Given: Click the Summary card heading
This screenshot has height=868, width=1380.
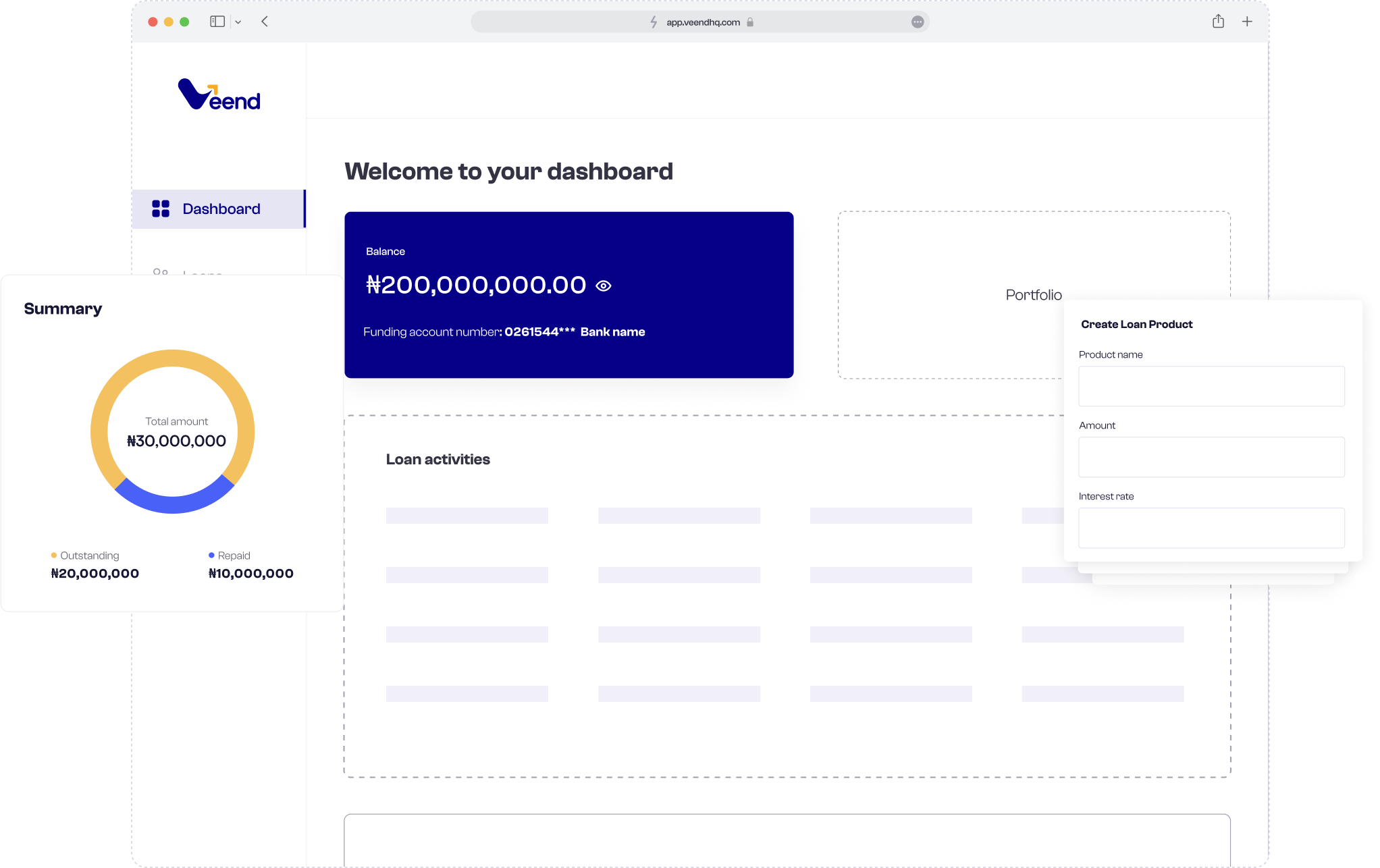Looking at the screenshot, I should (x=63, y=309).
